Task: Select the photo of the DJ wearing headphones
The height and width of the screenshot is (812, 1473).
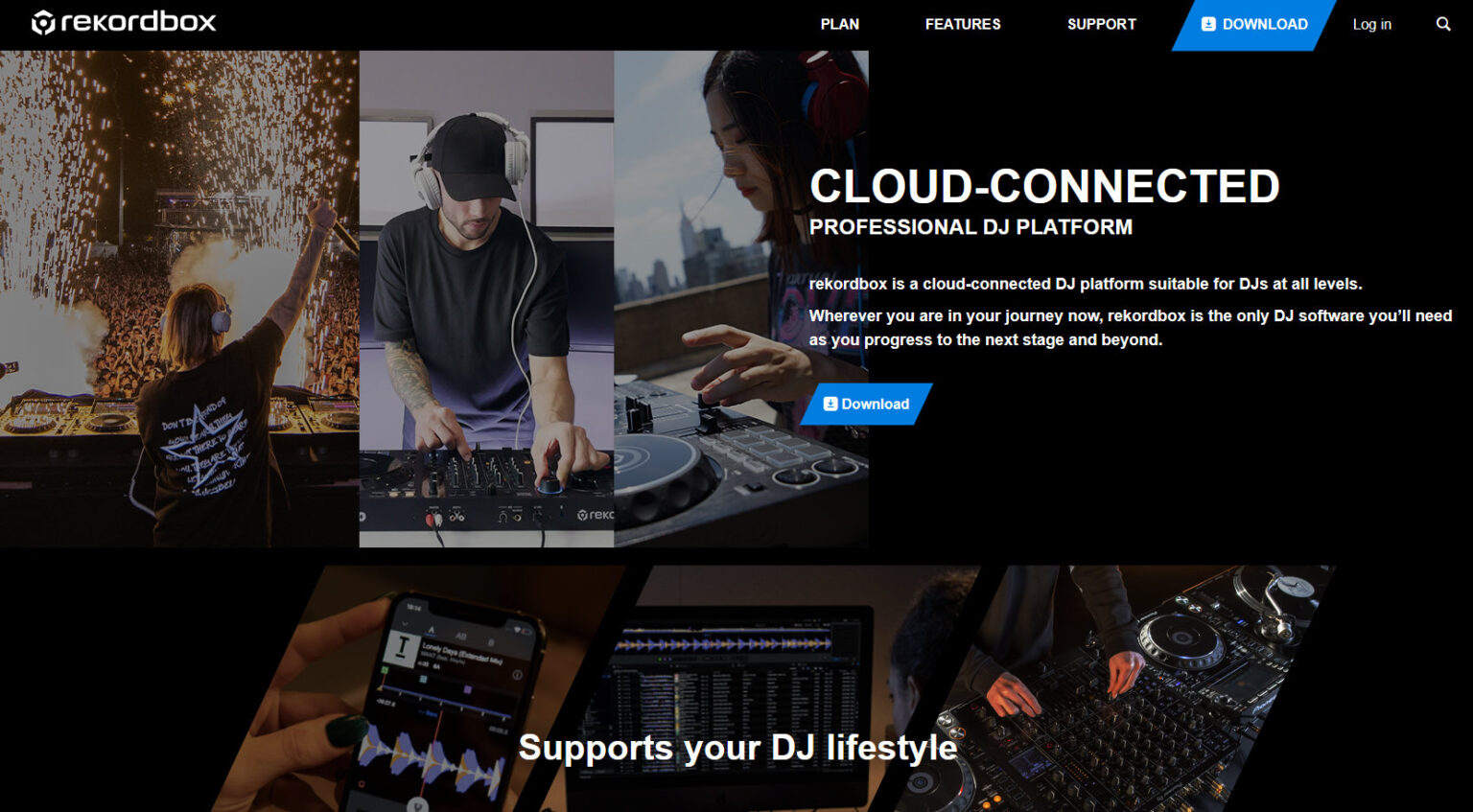Action: click(484, 297)
